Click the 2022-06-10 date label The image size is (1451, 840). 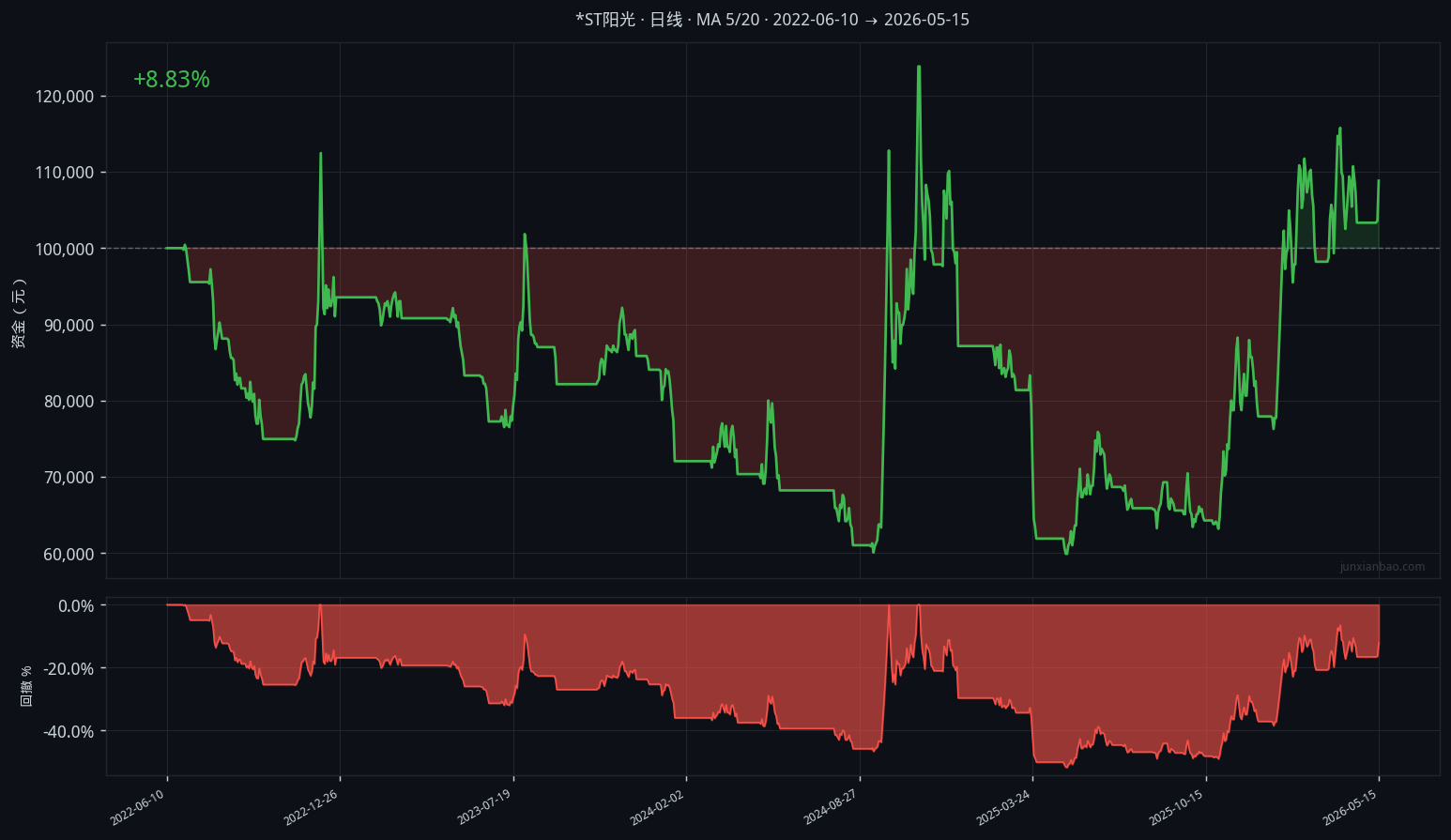click(x=137, y=807)
